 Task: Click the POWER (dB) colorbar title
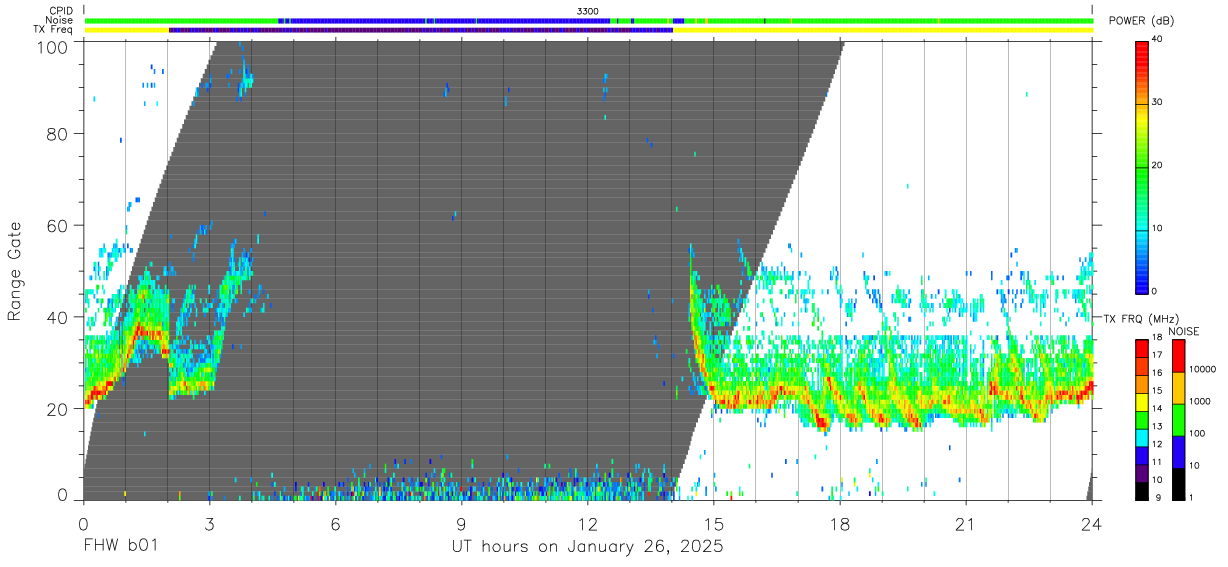(1141, 21)
